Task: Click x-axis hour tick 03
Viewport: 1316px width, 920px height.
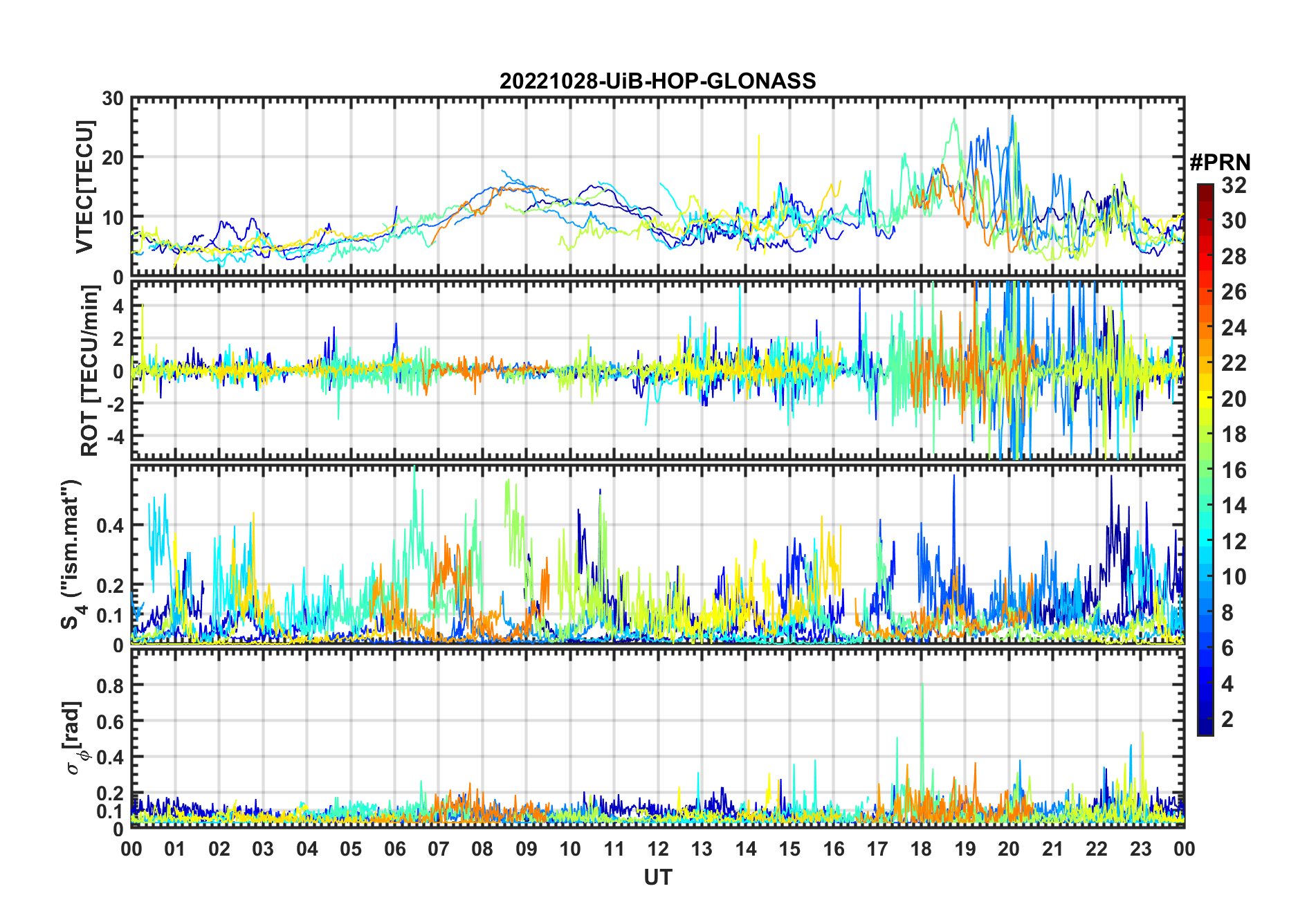Action: coord(263,849)
